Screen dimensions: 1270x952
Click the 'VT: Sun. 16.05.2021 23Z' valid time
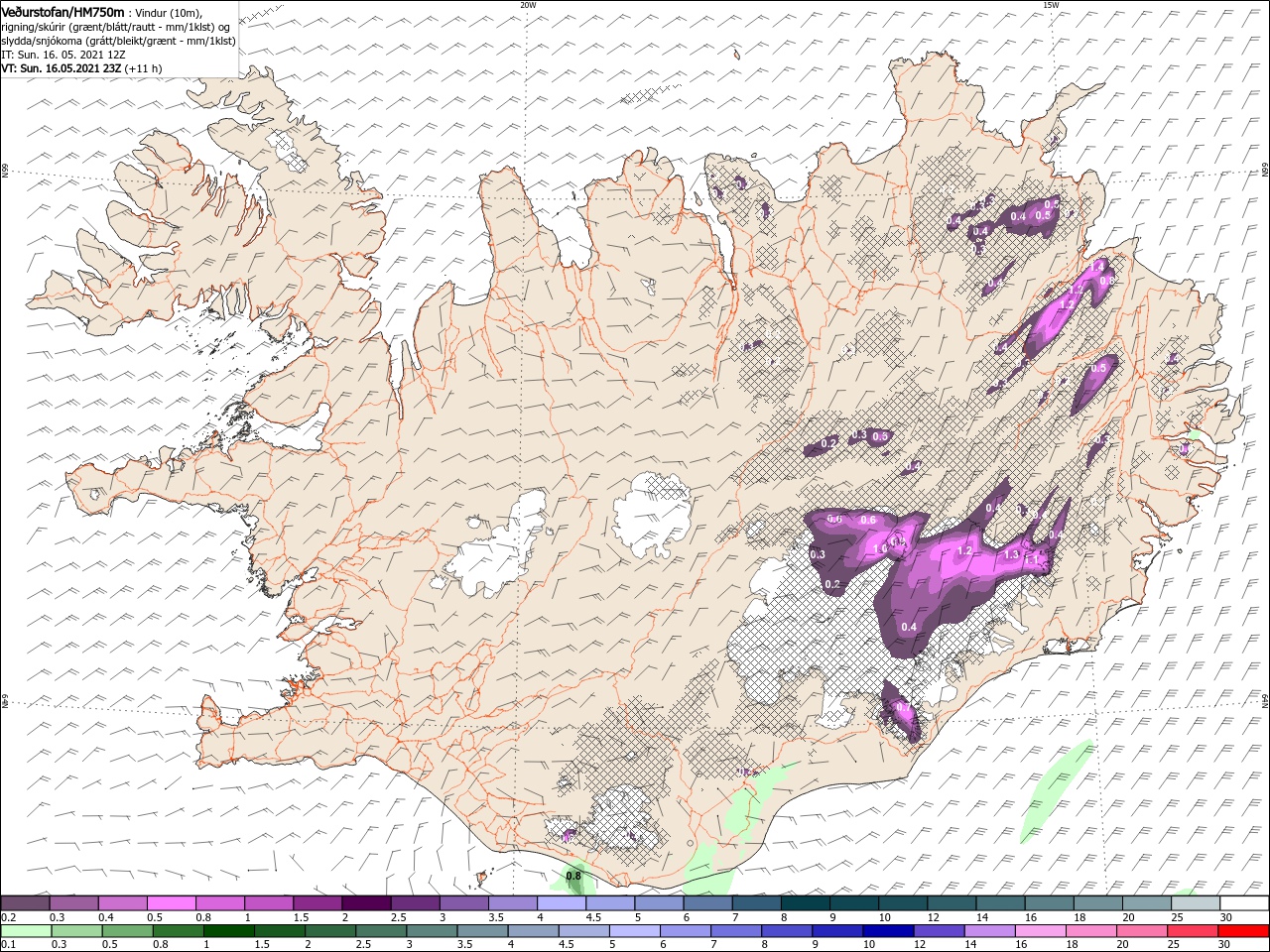point(61,68)
